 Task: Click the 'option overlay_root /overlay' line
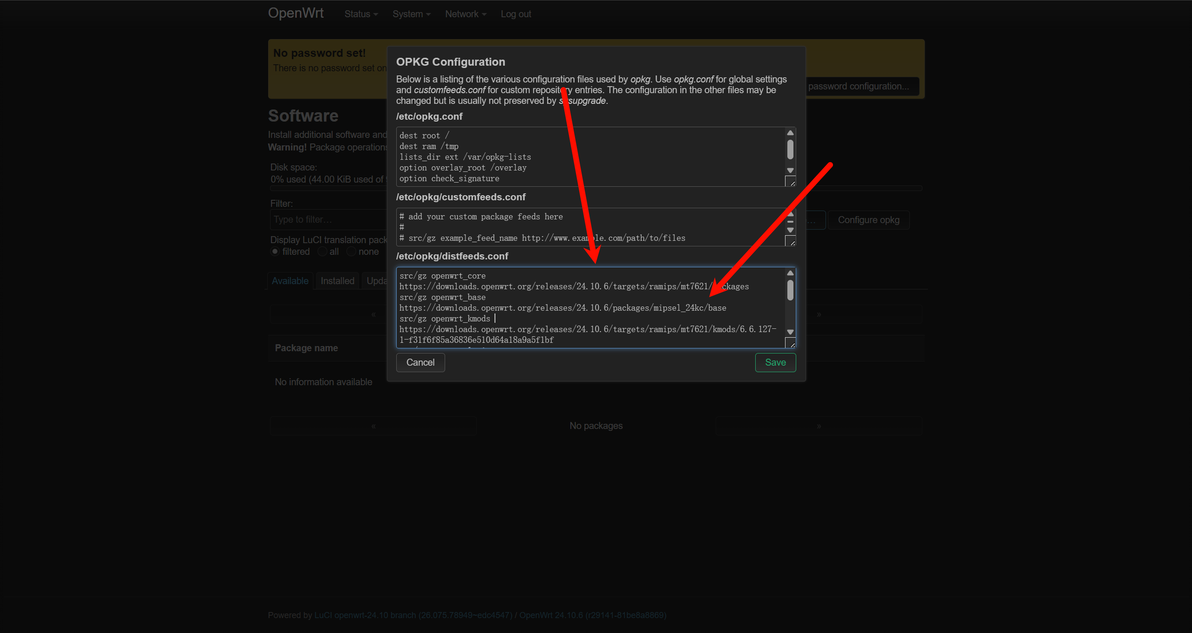coord(463,168)
